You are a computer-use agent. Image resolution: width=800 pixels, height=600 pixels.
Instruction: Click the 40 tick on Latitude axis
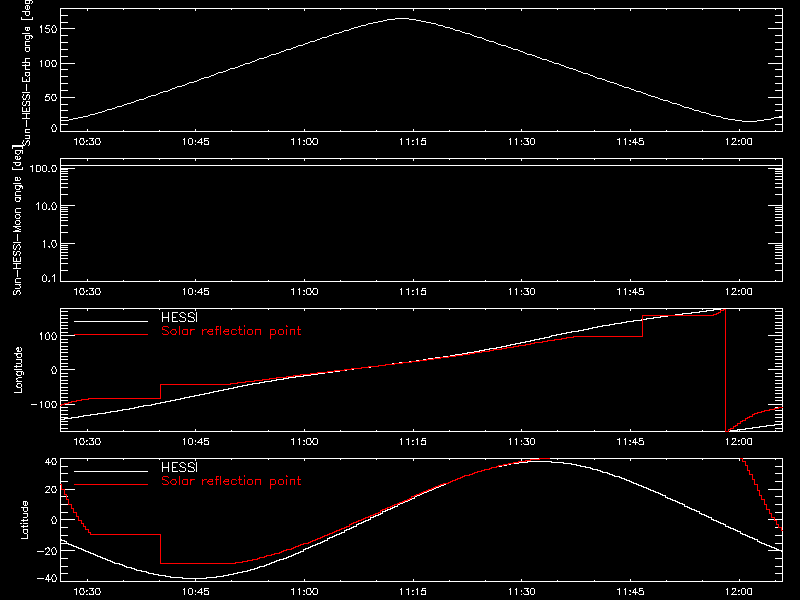coord(51,462)
